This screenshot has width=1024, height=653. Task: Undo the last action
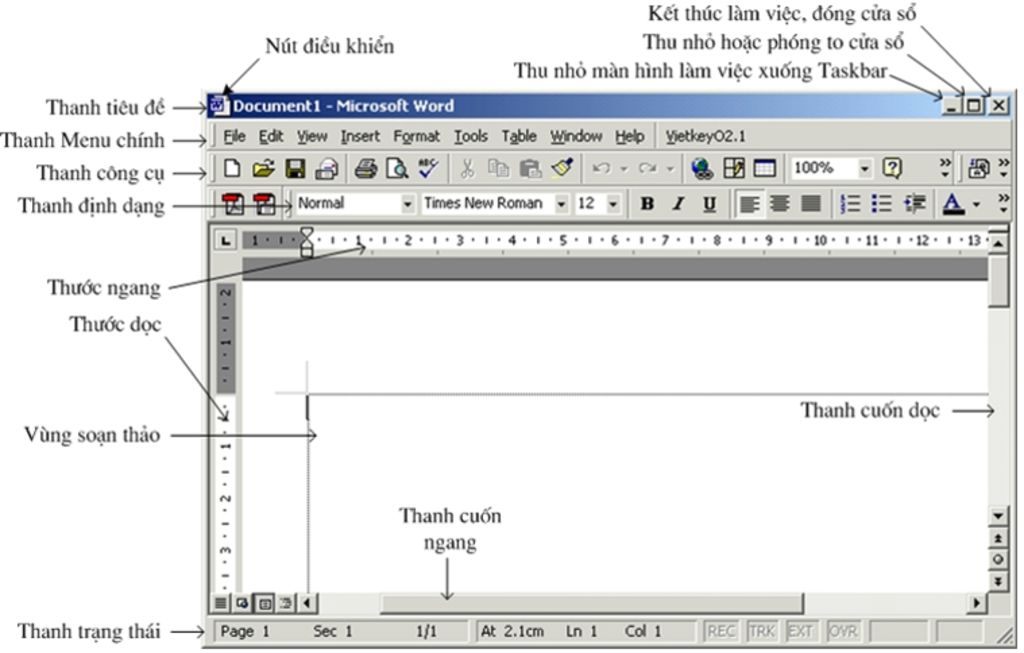[x=601, y=168]
